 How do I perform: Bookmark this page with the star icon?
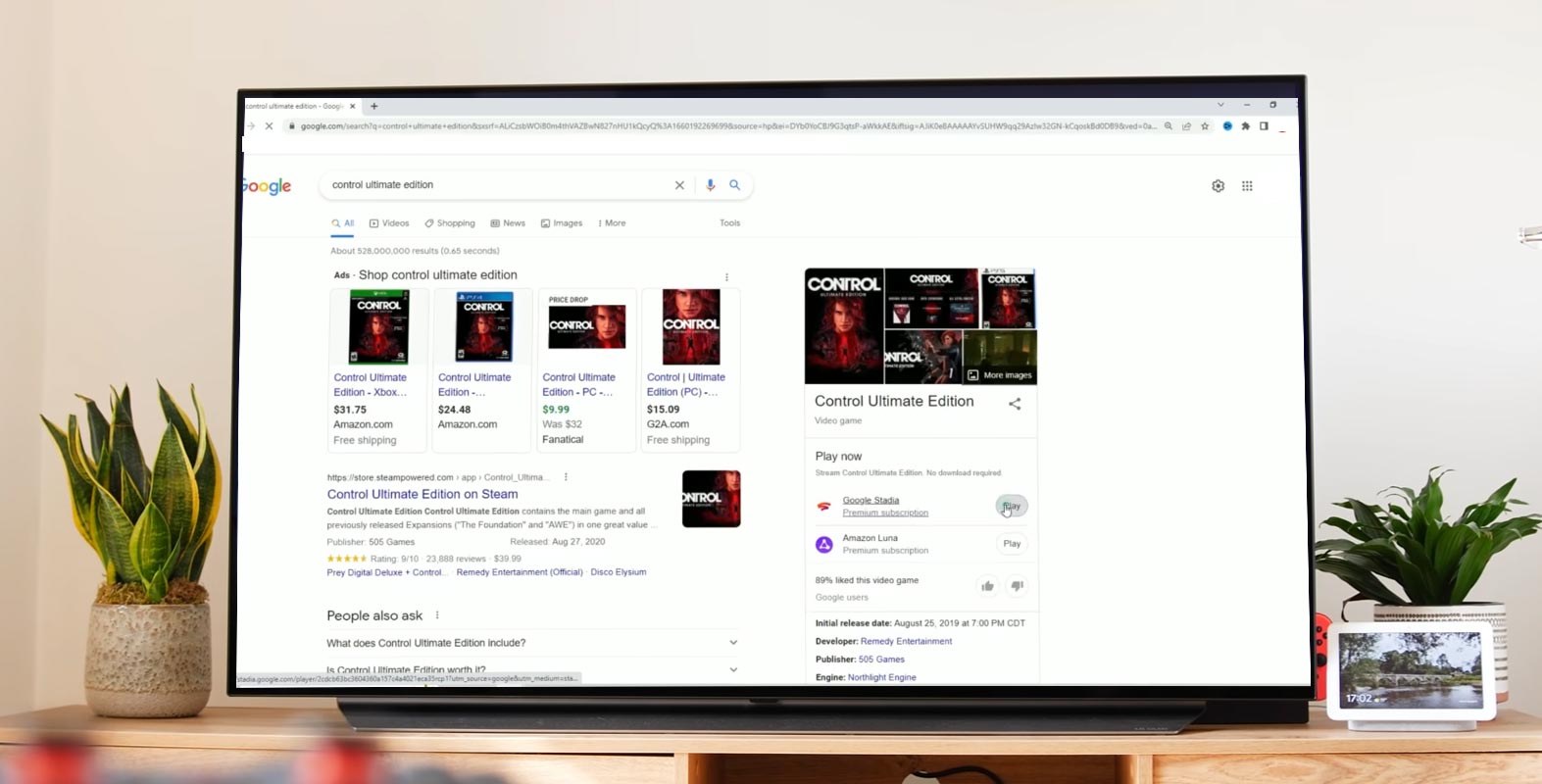click(1205, 126)
